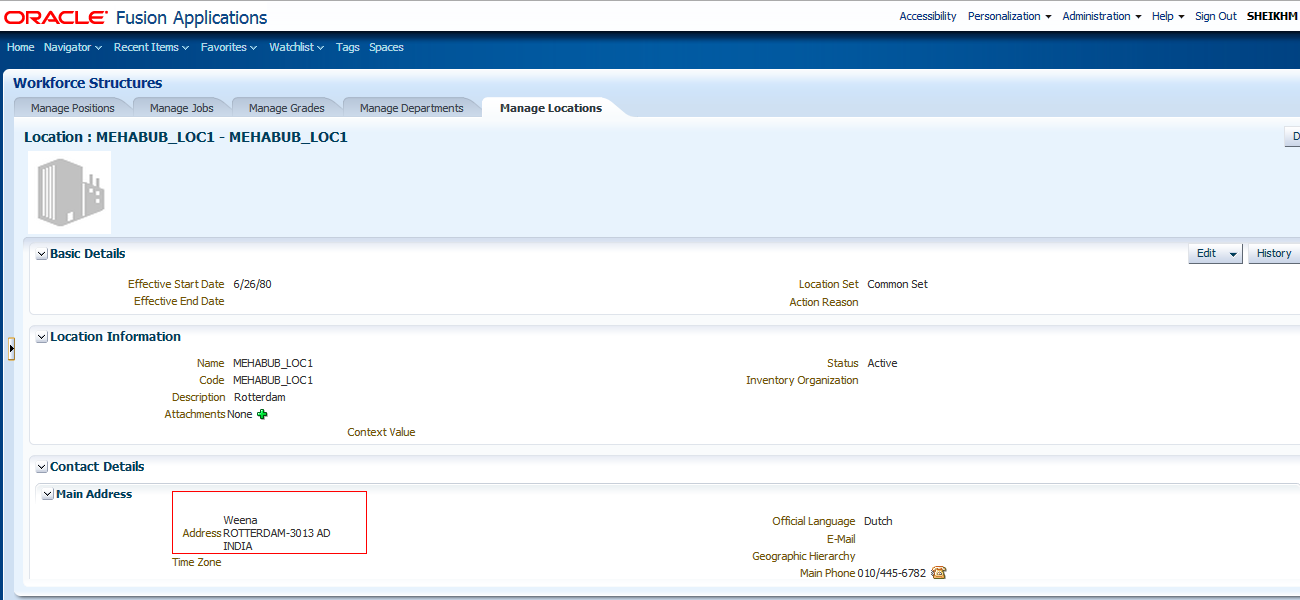
Task: Collapse the Basic Details section
Action: click(41, 253)
